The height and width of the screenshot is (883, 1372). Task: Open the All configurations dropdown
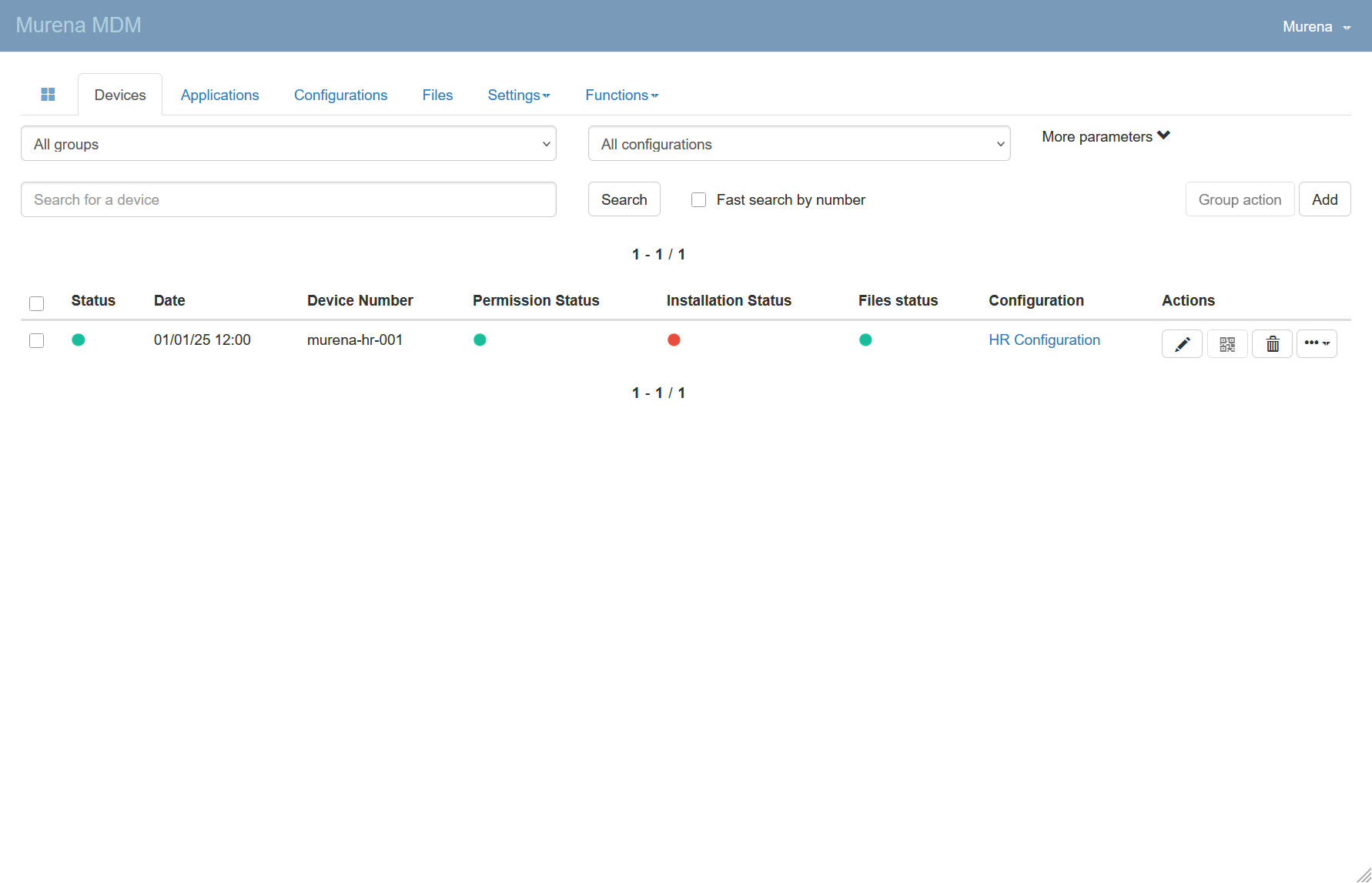pyautogui.click(x=798, y=144)
